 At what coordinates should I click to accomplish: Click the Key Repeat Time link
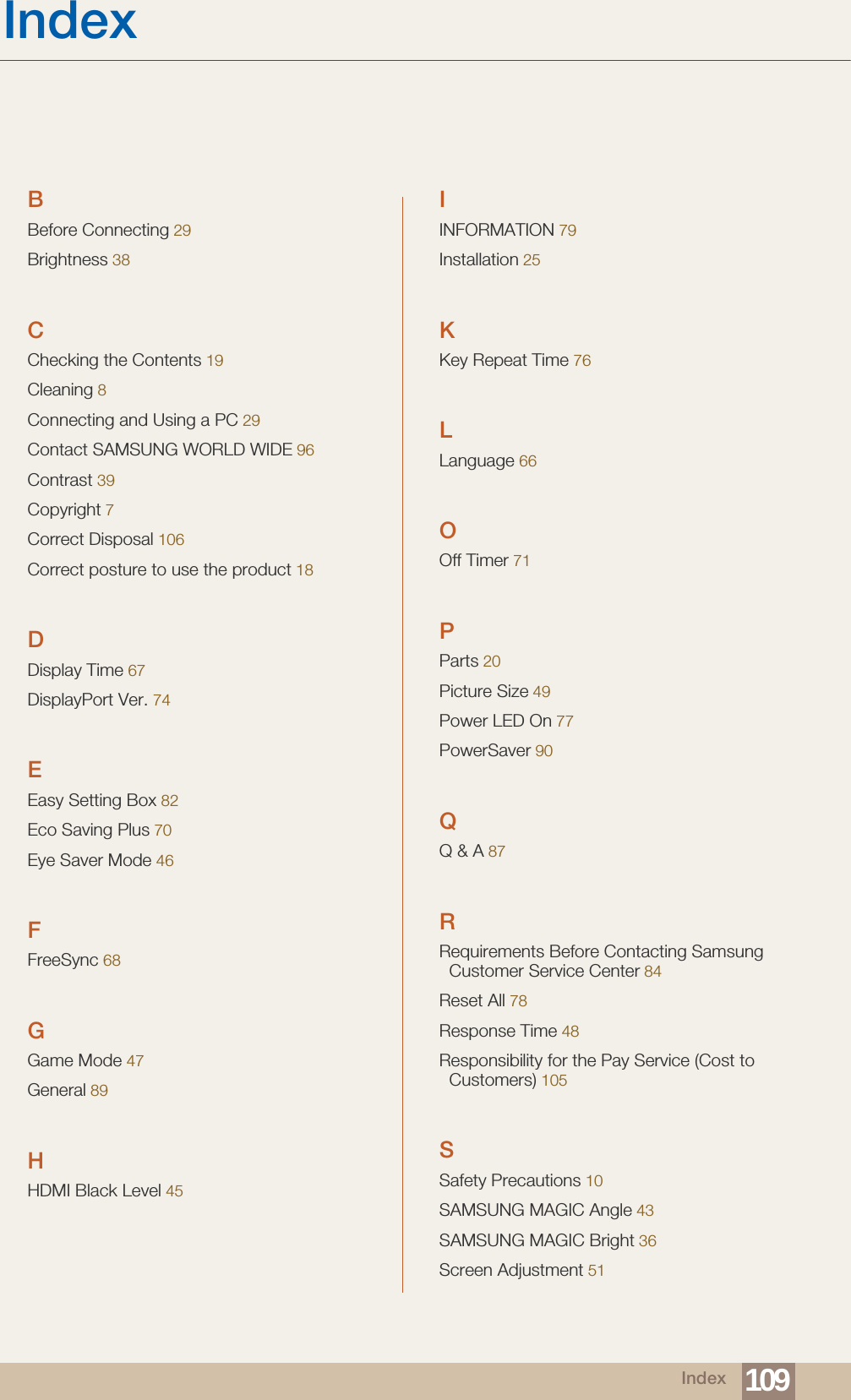(x=514, y=361)
